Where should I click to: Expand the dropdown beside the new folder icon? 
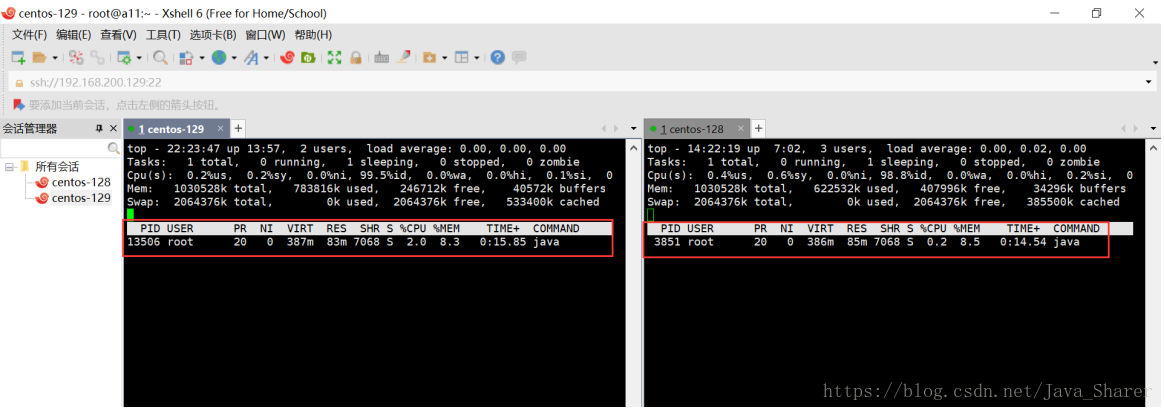click(x=445, y=58)
